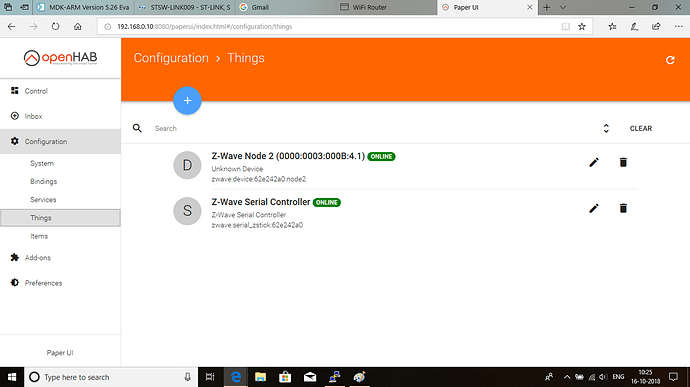
Task: Open File Explorer from the taskbar
Action: click(x=260, y=377)
